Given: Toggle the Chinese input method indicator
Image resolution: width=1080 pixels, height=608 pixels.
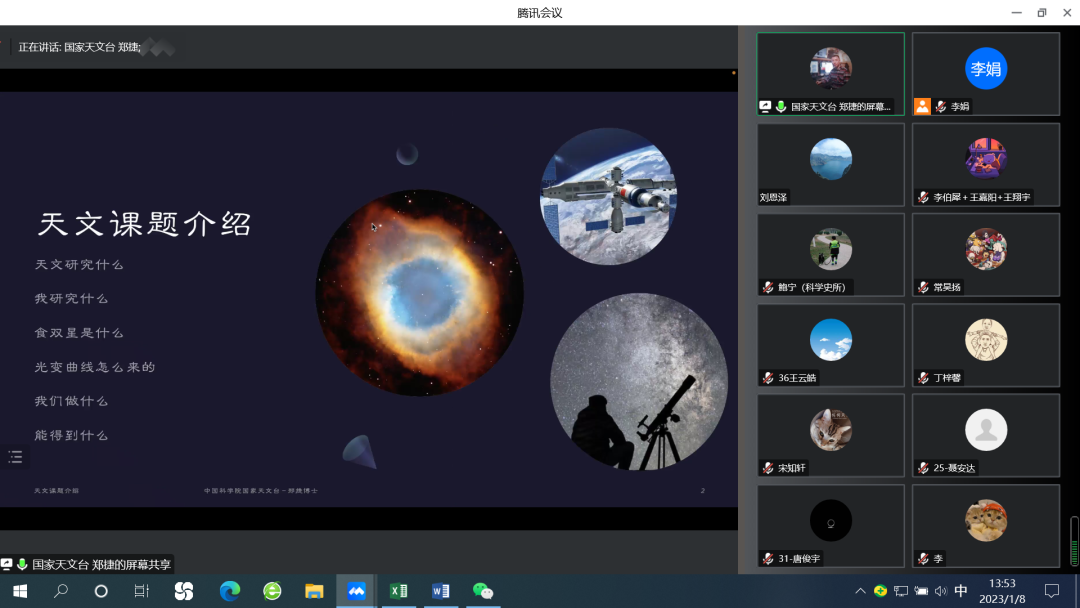Looking at the screenshot, I should pyautogui.click(x=961, y=591).
